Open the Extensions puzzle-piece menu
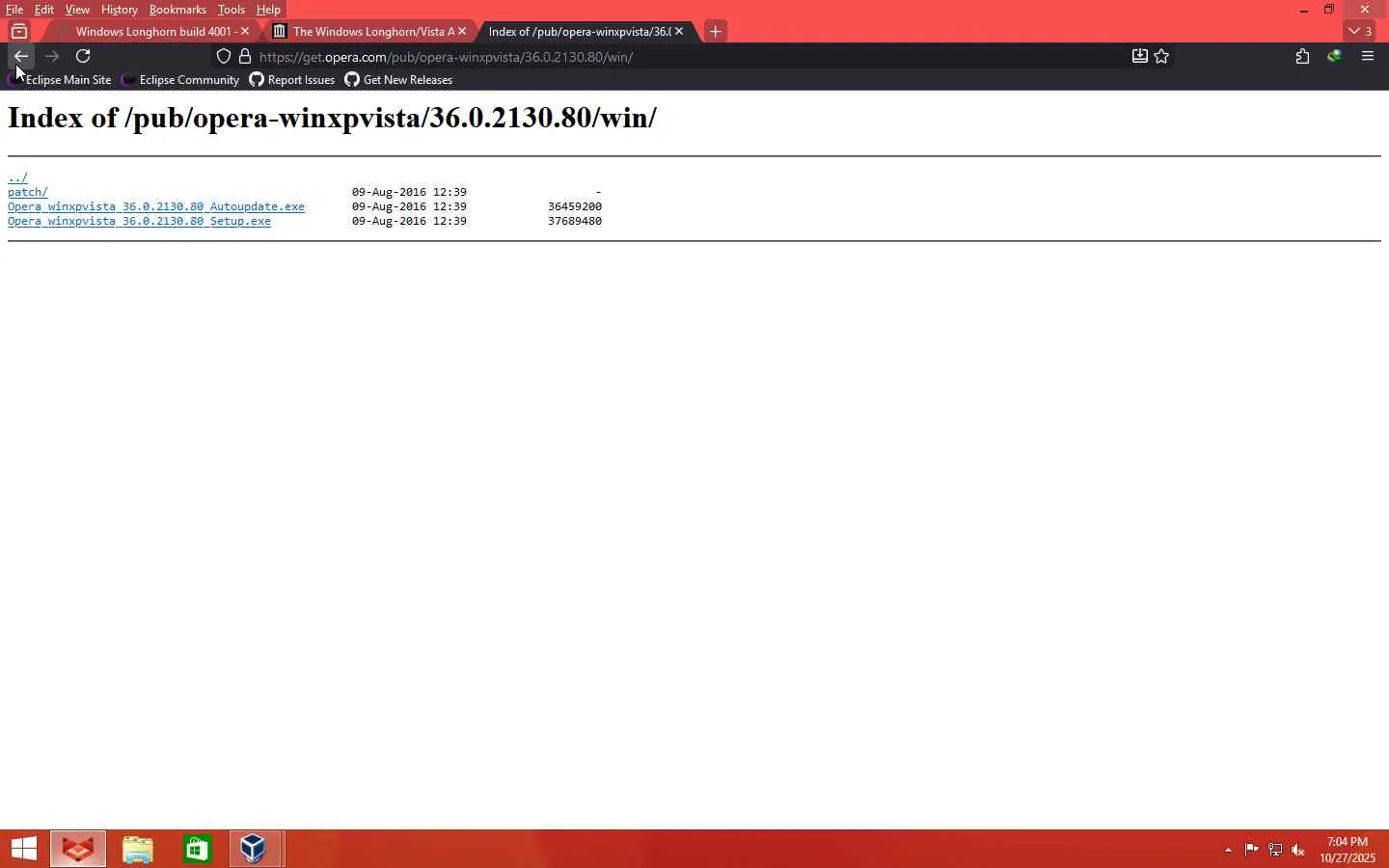The width and height of the screenshot is (1389, 868). click(1303, 56)
